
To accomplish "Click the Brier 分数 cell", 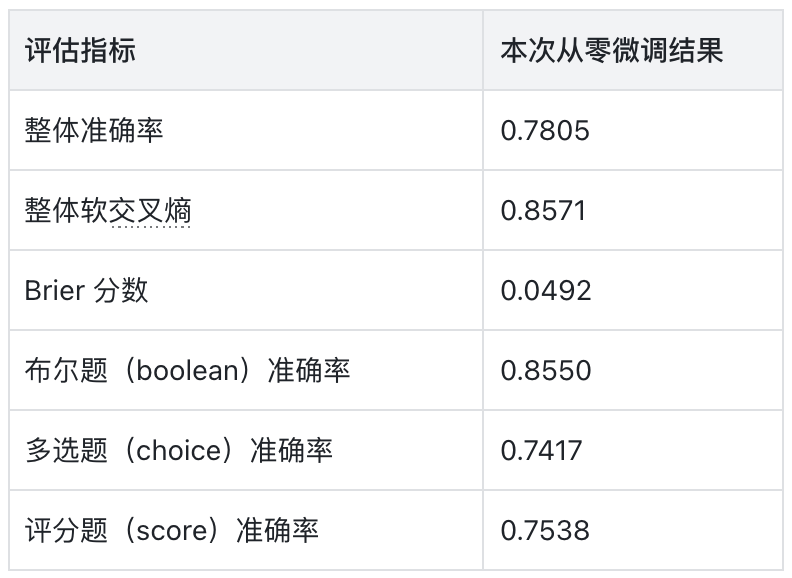I will pos(86,291).
